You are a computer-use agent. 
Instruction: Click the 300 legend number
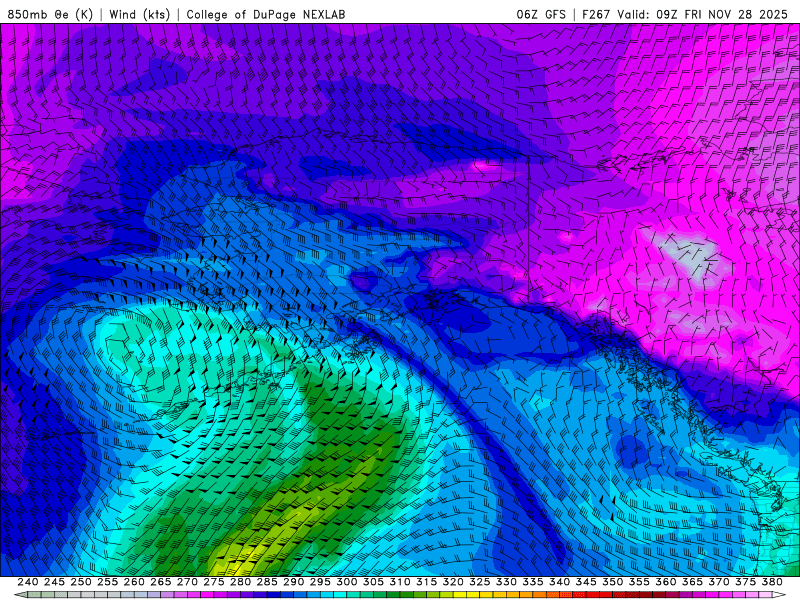click(x=346, y=582)
